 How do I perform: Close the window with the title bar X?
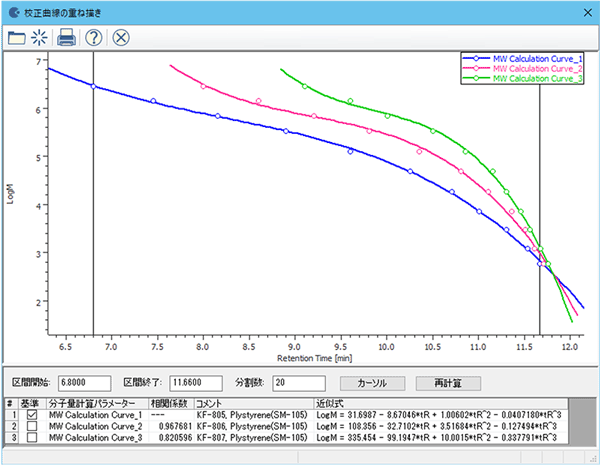click(583, 11)
